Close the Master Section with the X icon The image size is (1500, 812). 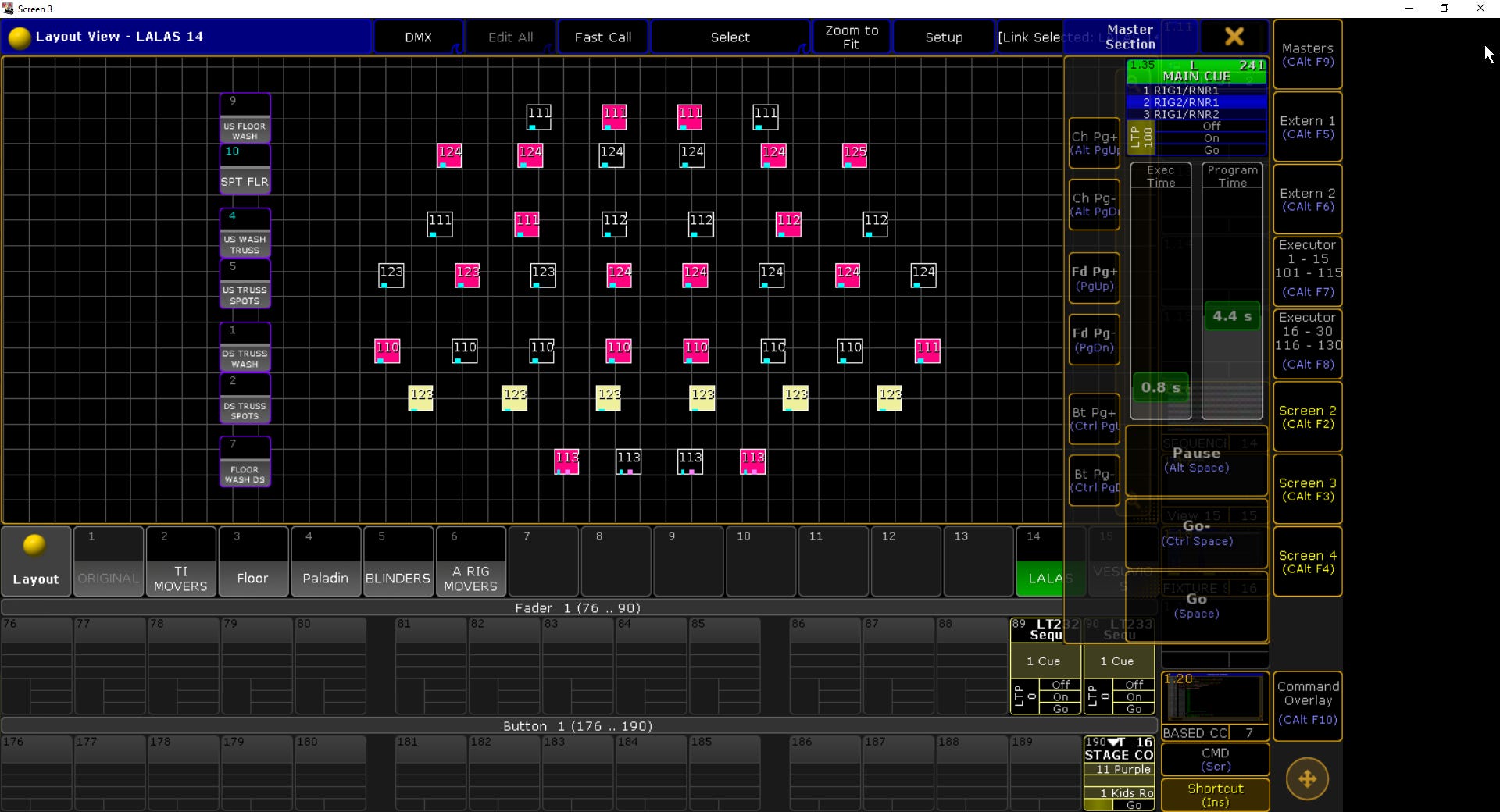(x=1234, y=37)
